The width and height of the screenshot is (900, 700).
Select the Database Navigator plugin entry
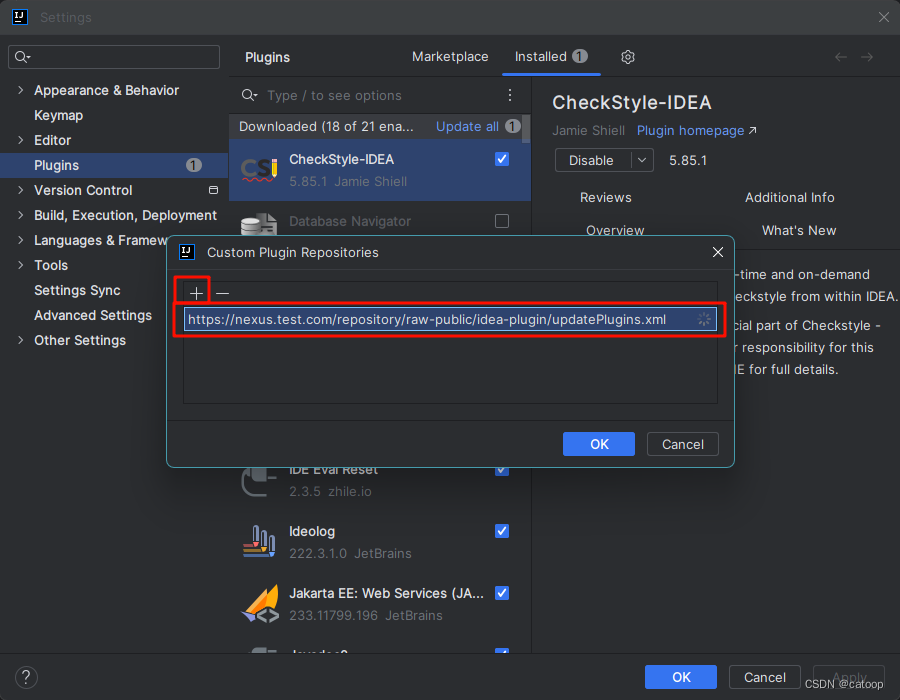coord(379,221)
